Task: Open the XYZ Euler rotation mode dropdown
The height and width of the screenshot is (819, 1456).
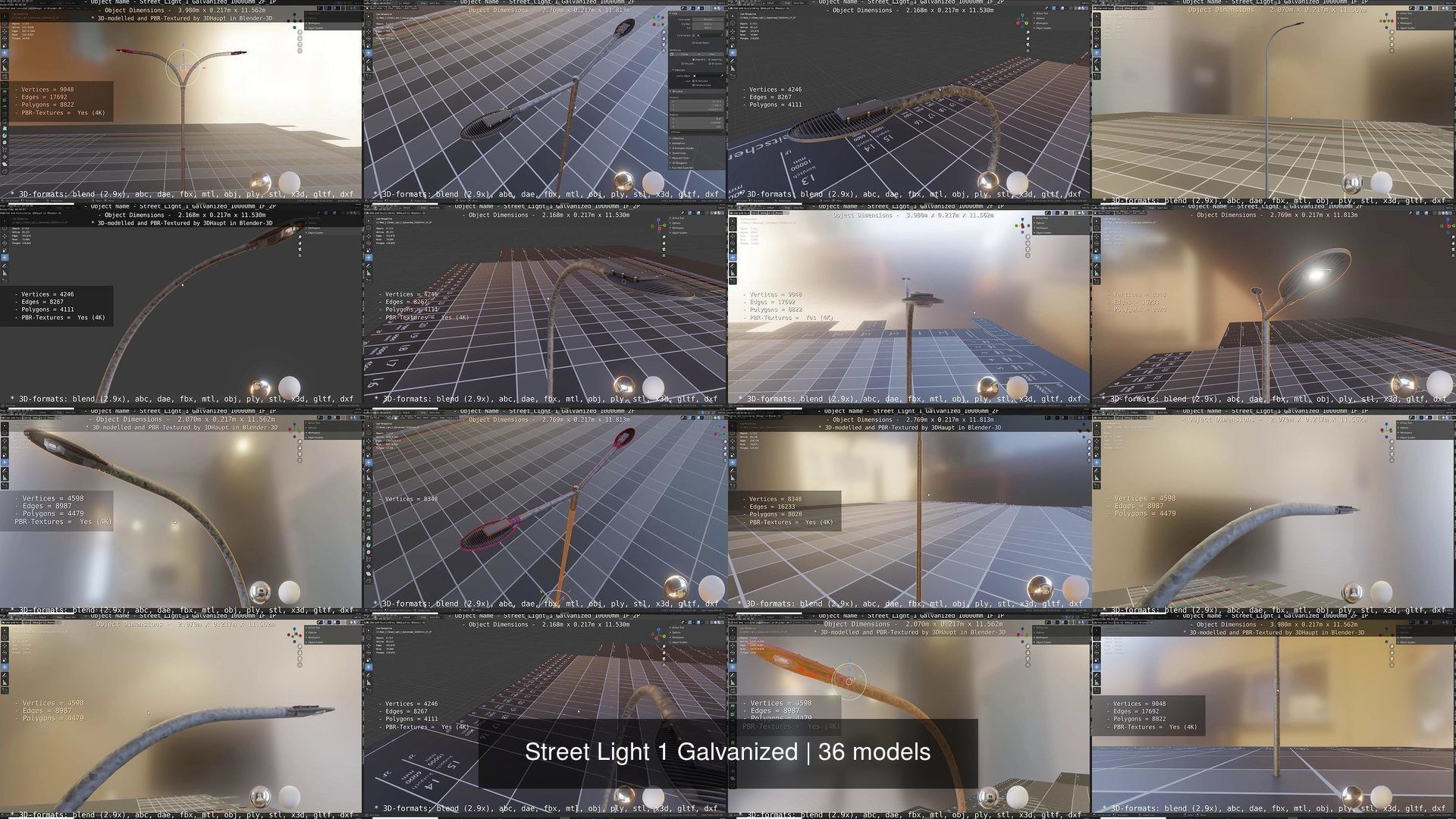Action: pyautogui.click(x=696, y=132)
